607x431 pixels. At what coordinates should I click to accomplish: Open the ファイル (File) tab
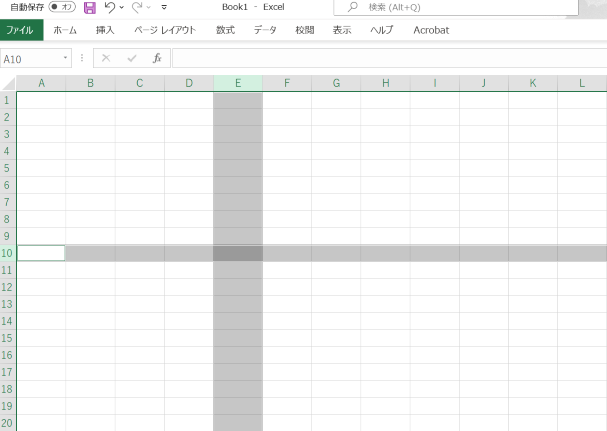pyautogui.click(x=21, y=30)
